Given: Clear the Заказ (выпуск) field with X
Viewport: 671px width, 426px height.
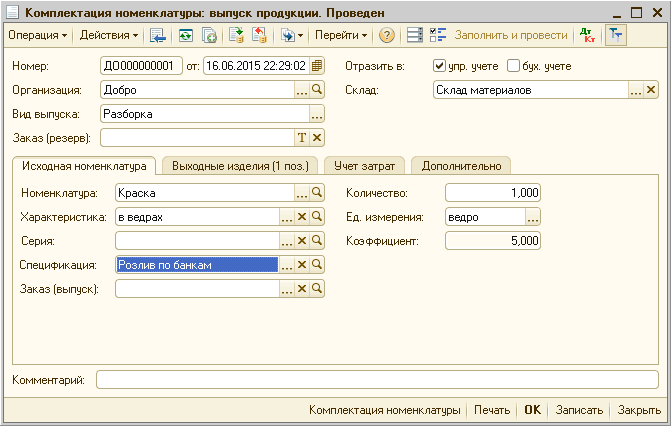Looking at the screenshot, I should click(302, 289).
